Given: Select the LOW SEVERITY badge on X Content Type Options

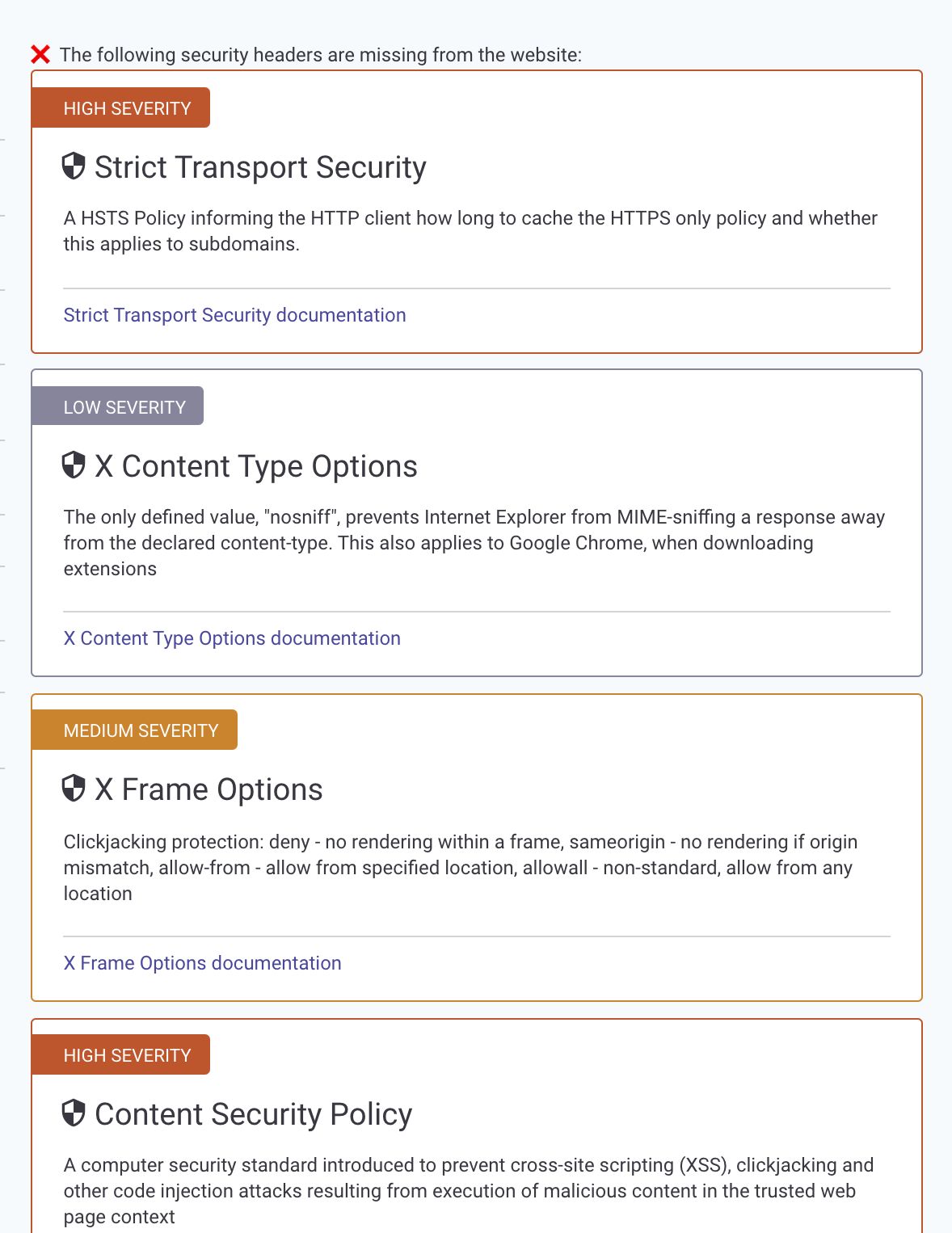Looking at the screenshot, I should click(117, 406).
